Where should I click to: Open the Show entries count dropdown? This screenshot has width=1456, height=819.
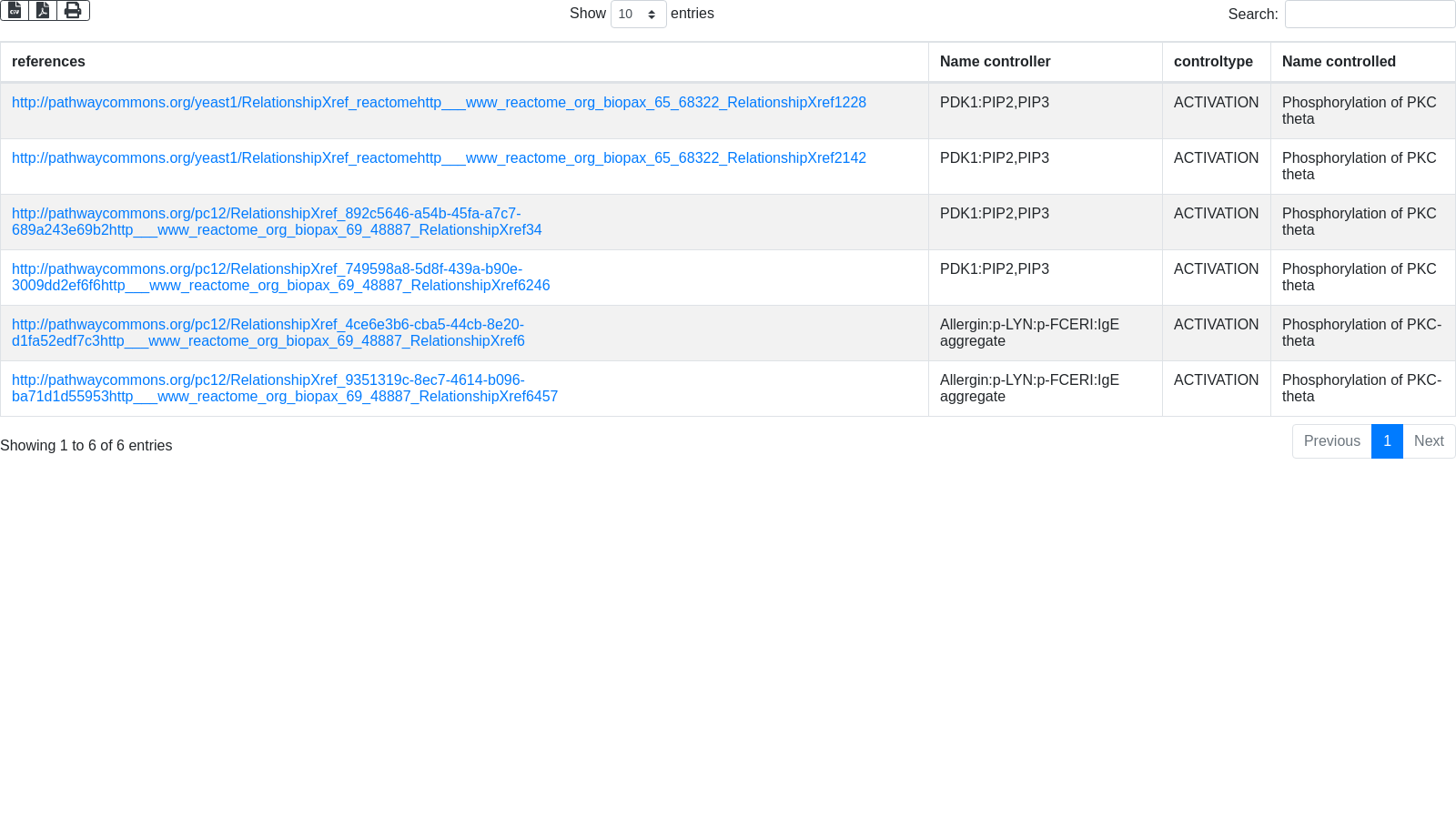point(638,15)
